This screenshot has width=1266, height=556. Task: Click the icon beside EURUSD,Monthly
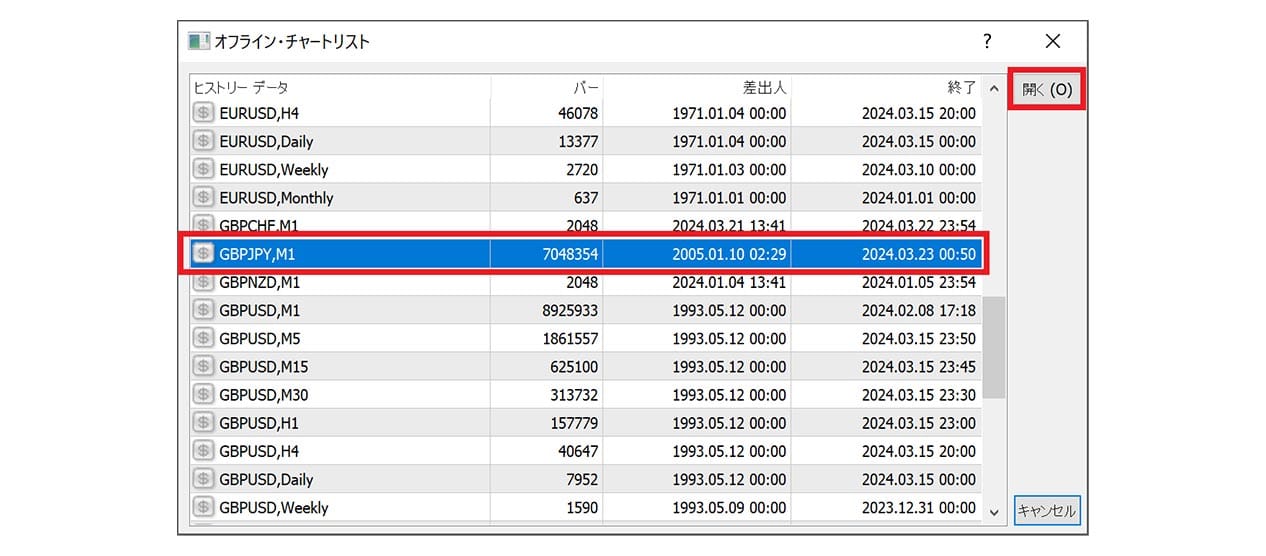point(203,197)
